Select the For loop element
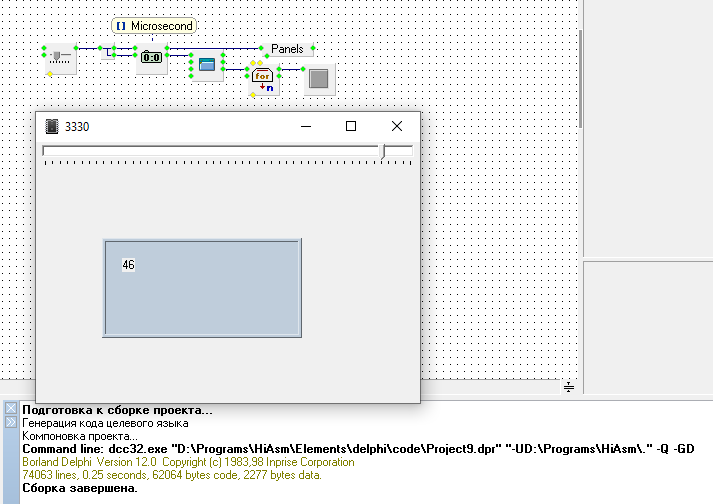The width and height of the screenshot is (713, 504). pyautogui.click(x=263, y=79)
